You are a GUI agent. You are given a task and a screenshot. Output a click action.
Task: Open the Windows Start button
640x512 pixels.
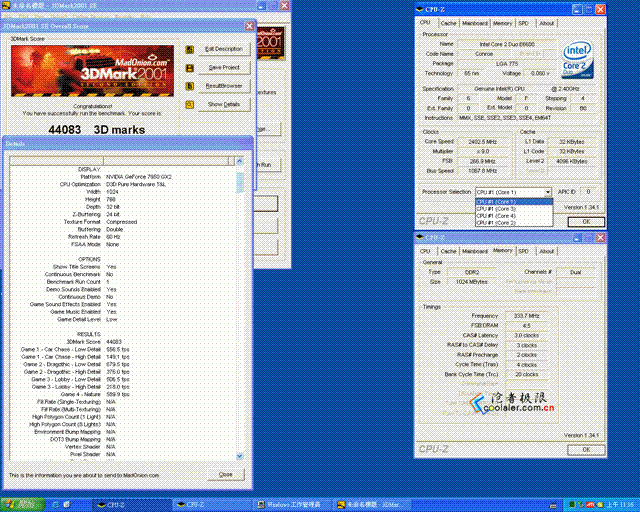(x=22, y=505)
